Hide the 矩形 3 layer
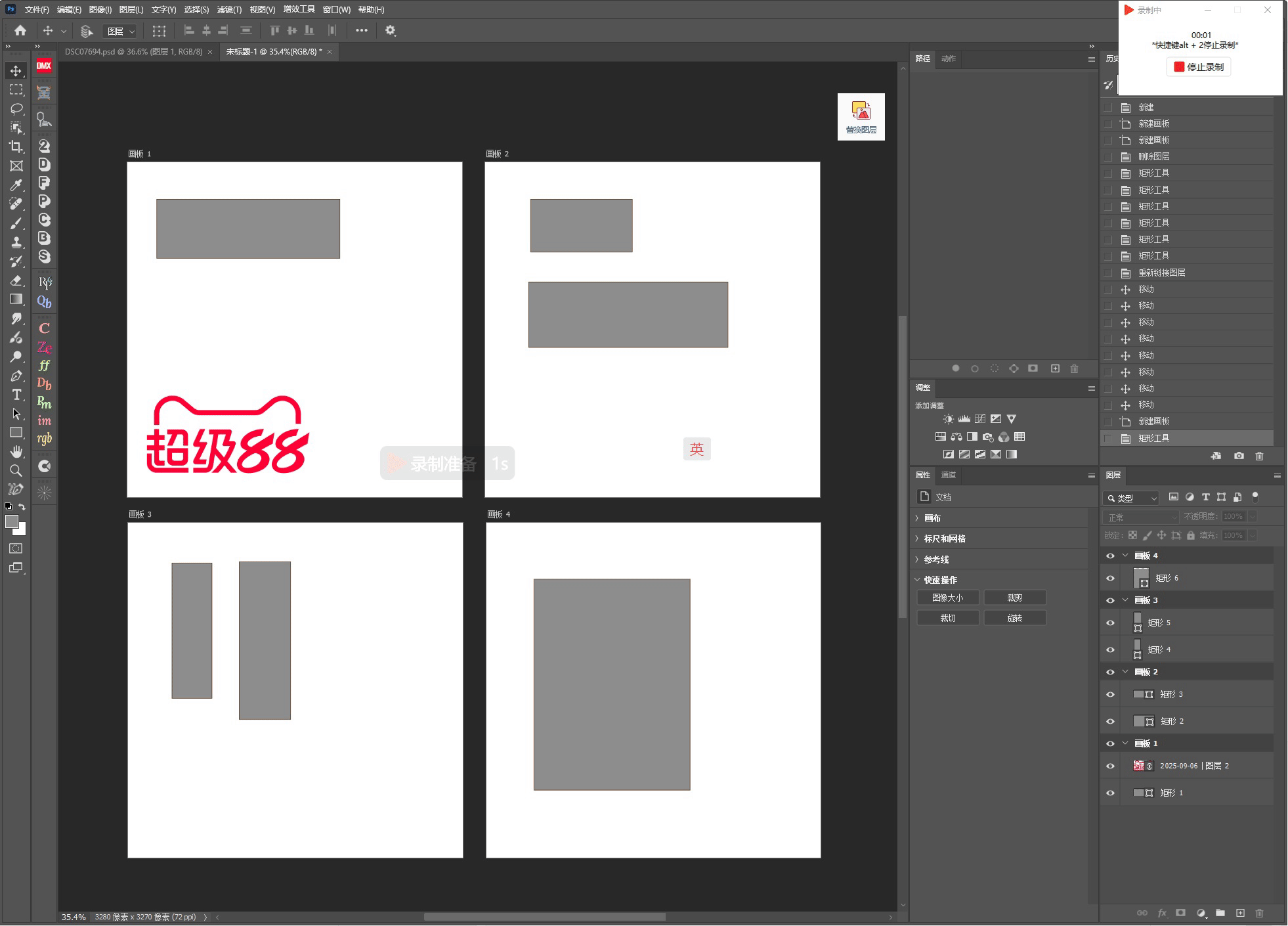 pyautogui.click(x=1110, y=694)
